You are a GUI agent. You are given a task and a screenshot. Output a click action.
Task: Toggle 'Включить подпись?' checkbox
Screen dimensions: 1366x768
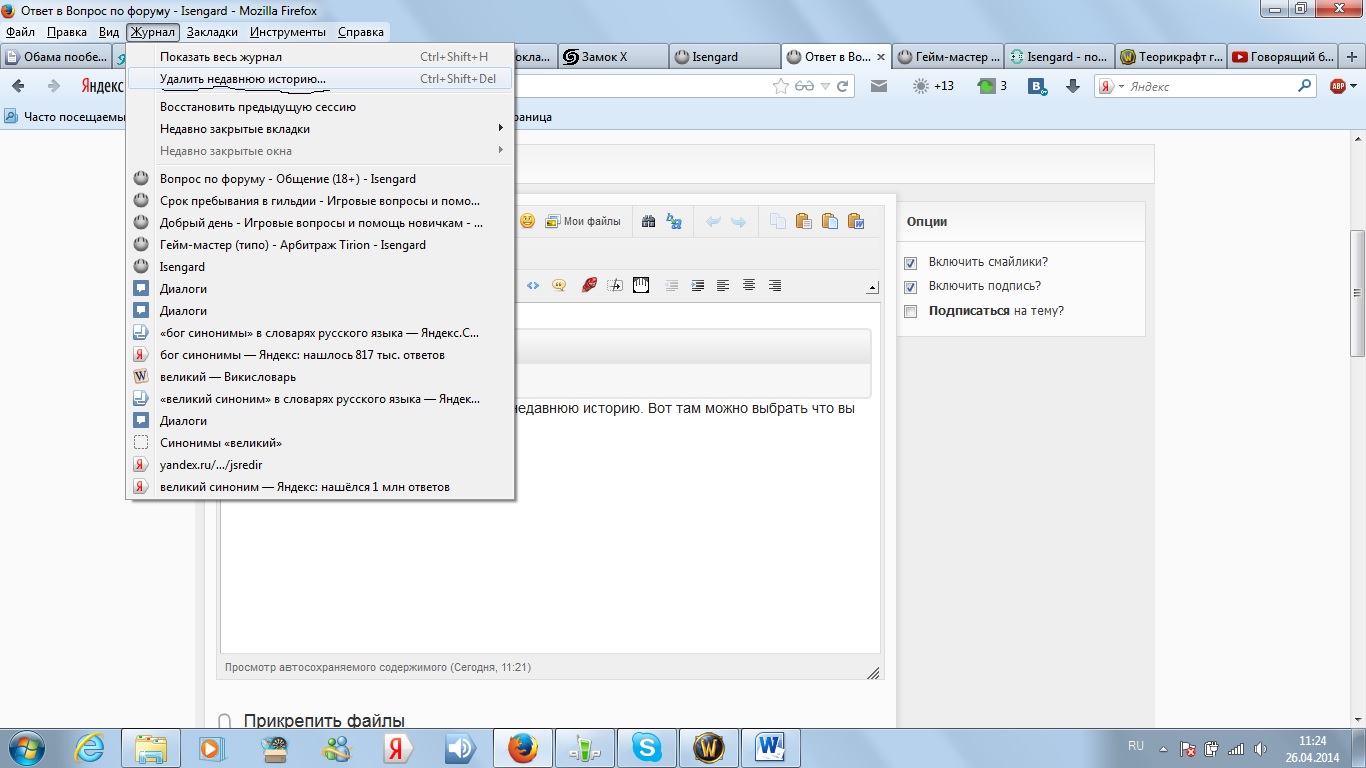point(910,287)
